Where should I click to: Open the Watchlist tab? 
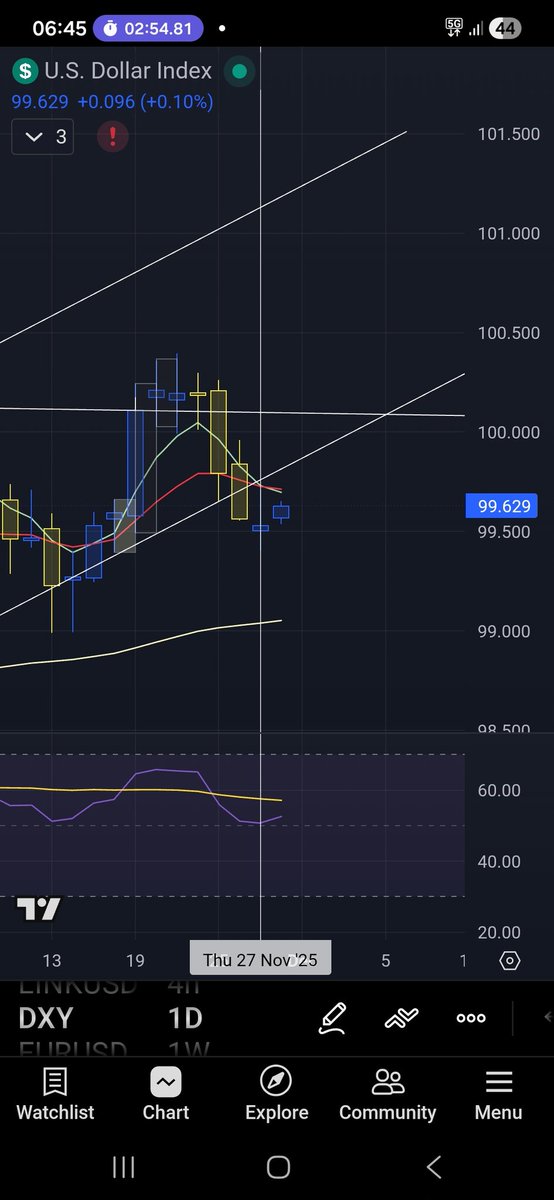point(55,1093)
